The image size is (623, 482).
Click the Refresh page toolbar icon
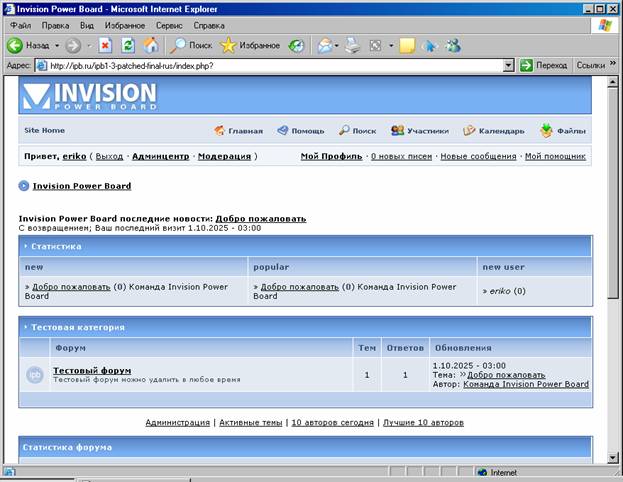[128, 45]
